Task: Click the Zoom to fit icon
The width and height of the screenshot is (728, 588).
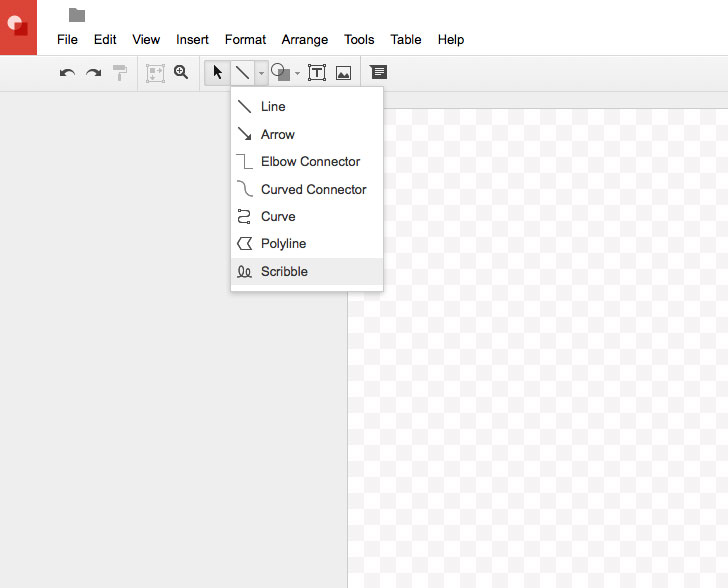Action: point(155,73)
